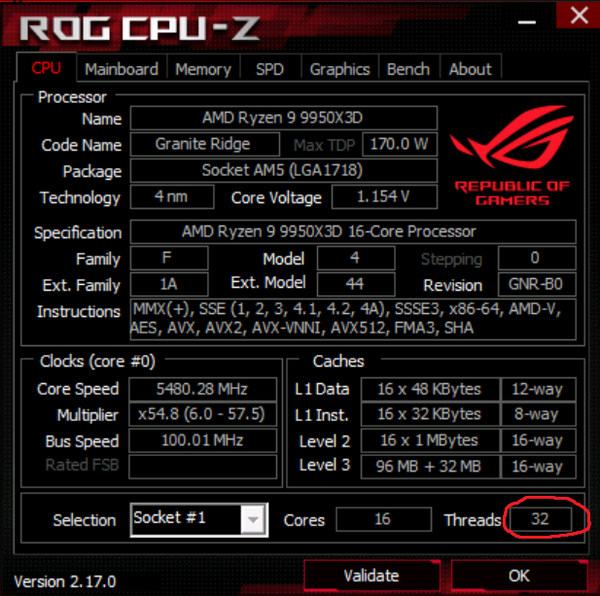This screenshot has width=600, height=596.
Task: Click the processor Name field
Action: (284, 118)
